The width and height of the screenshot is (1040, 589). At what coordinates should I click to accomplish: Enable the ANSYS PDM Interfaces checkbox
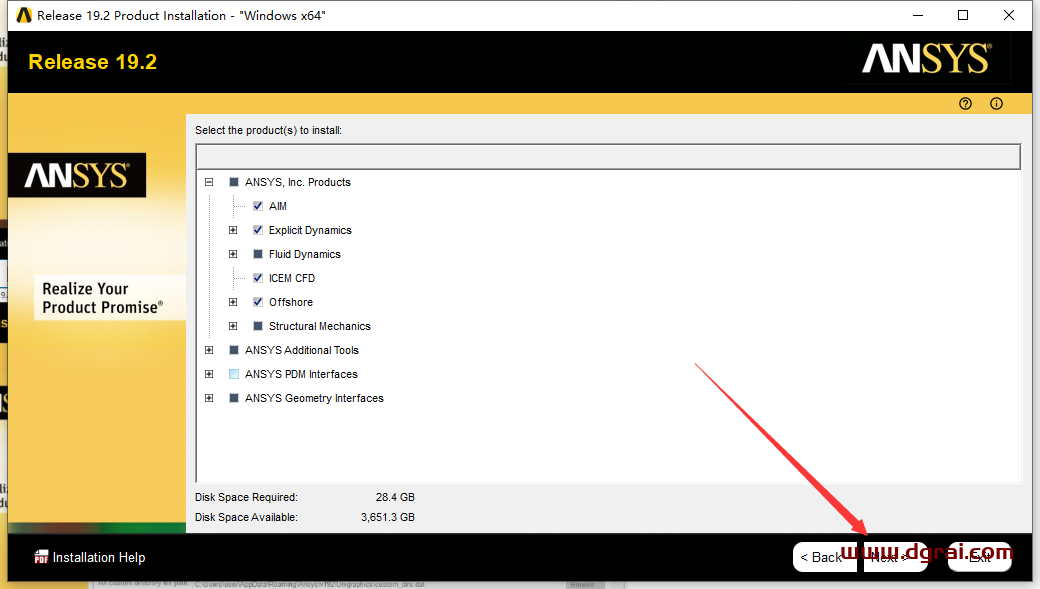coord(233,374)
